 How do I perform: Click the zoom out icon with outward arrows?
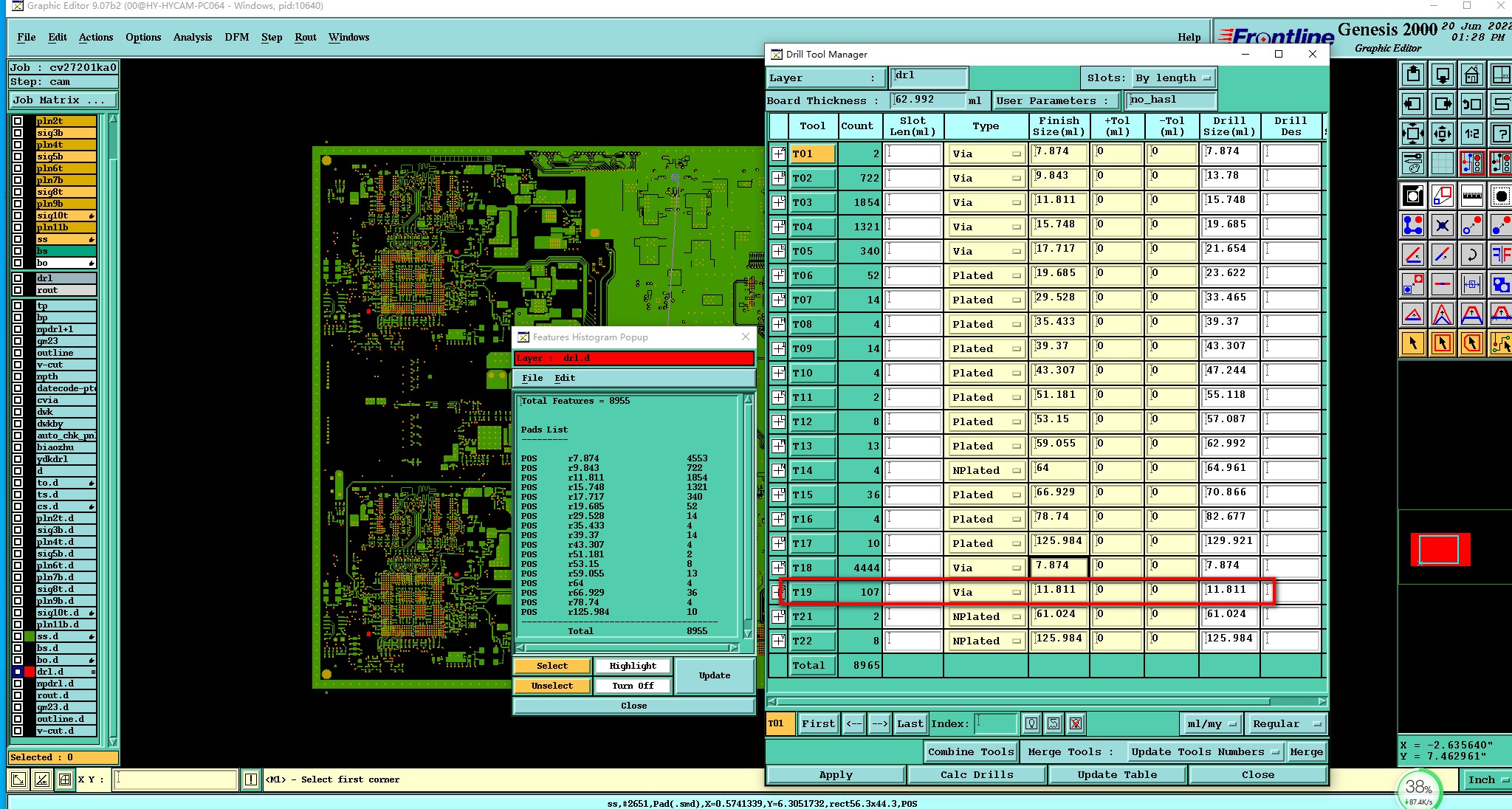tap(1442, 134)
